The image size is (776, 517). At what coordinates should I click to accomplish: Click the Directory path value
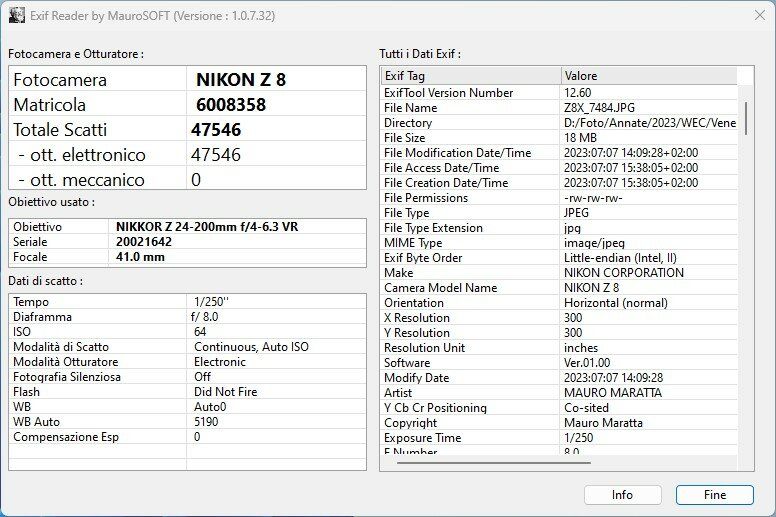click(650, 123)
